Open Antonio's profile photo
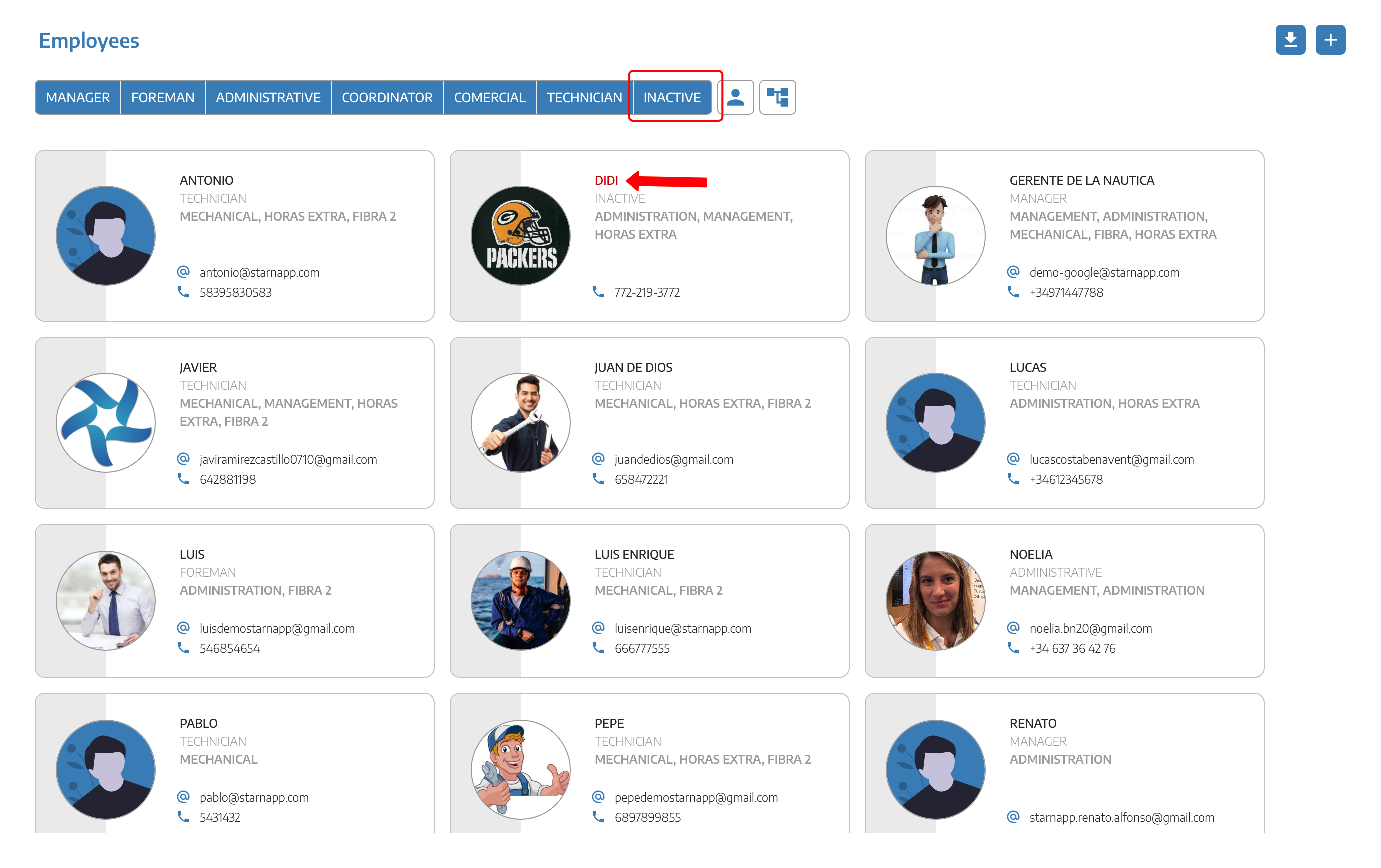Screen dimensions: 1381x868 106,235
